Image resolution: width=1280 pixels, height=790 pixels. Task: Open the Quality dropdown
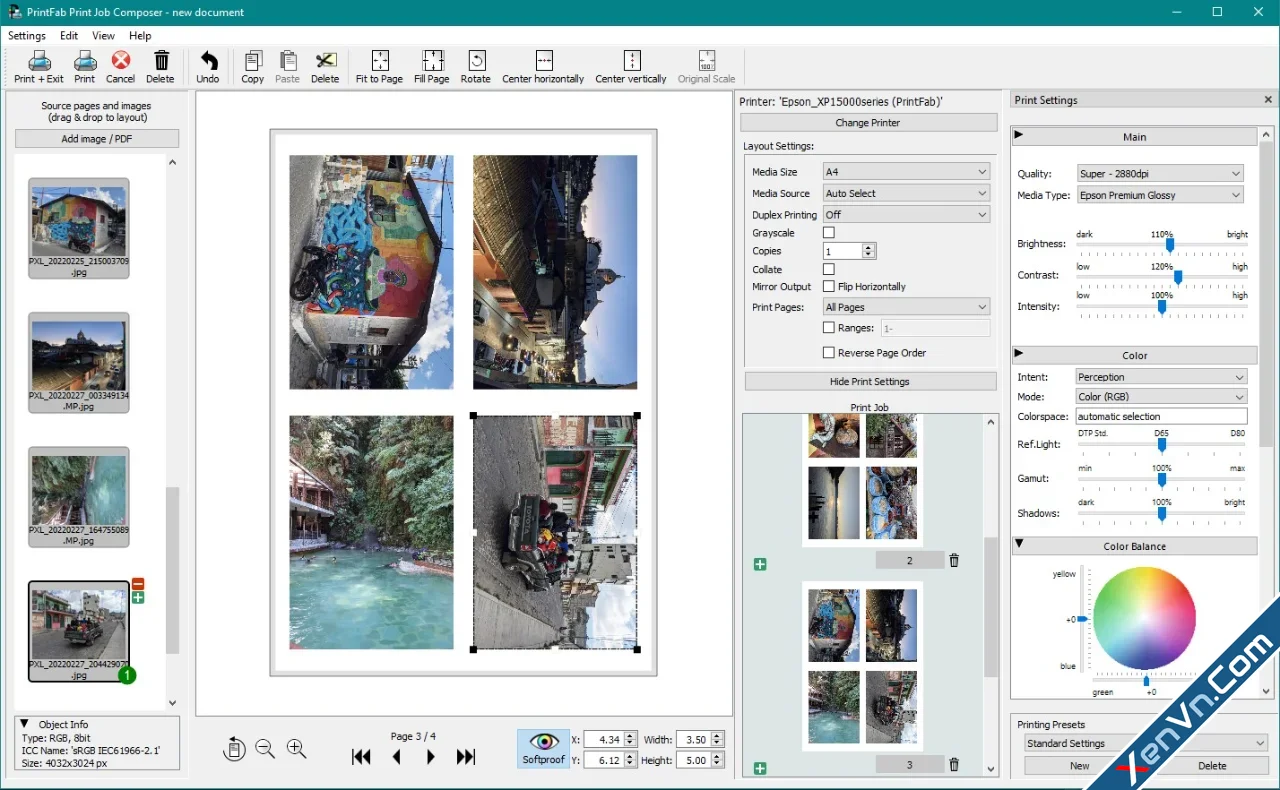coord(1160,174)
